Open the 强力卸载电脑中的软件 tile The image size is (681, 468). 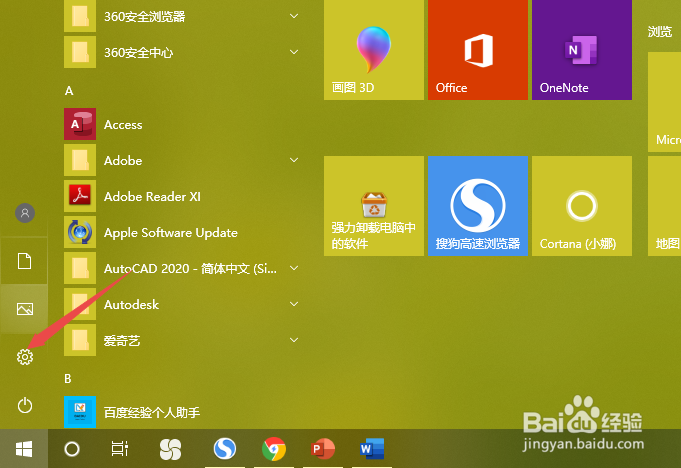374,206
